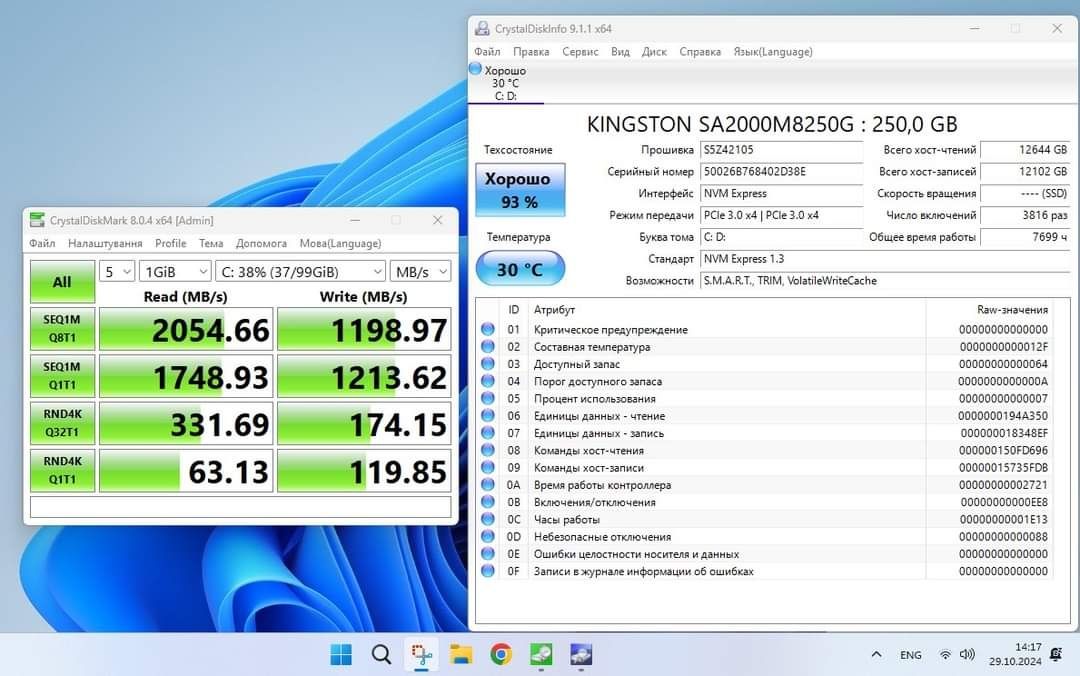The width and height of the screenshot is (1080, 676).
Task: Open the Диск menu in CrystalDiskInfo
Action: [x=654, y=52]
